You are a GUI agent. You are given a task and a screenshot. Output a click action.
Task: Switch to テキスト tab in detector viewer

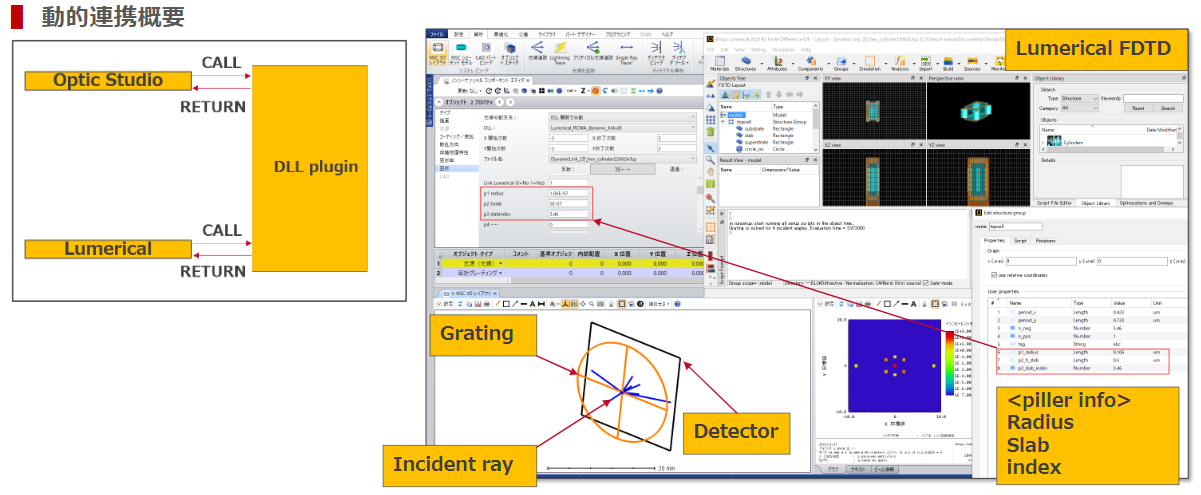858,469
